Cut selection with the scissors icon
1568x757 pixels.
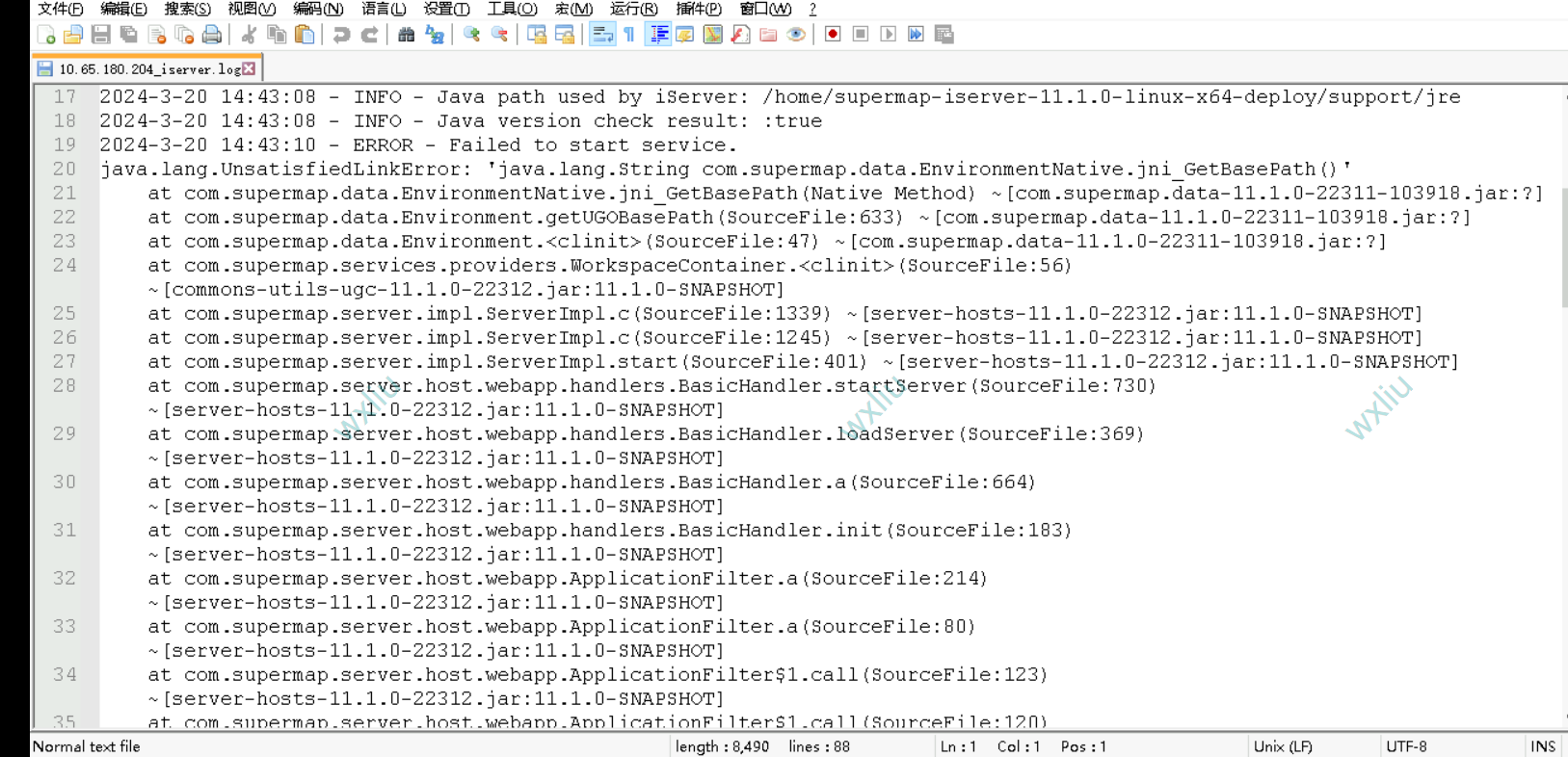pos(249,35)
